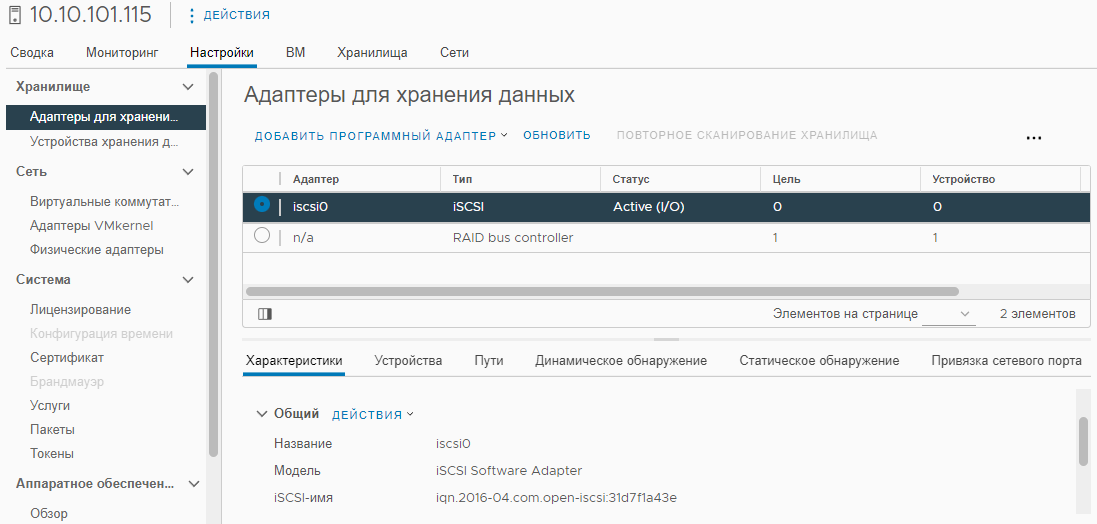Open Виртуальные коммутаторы in sidebar
The image size is (1097, 524).
coord(104,202)
